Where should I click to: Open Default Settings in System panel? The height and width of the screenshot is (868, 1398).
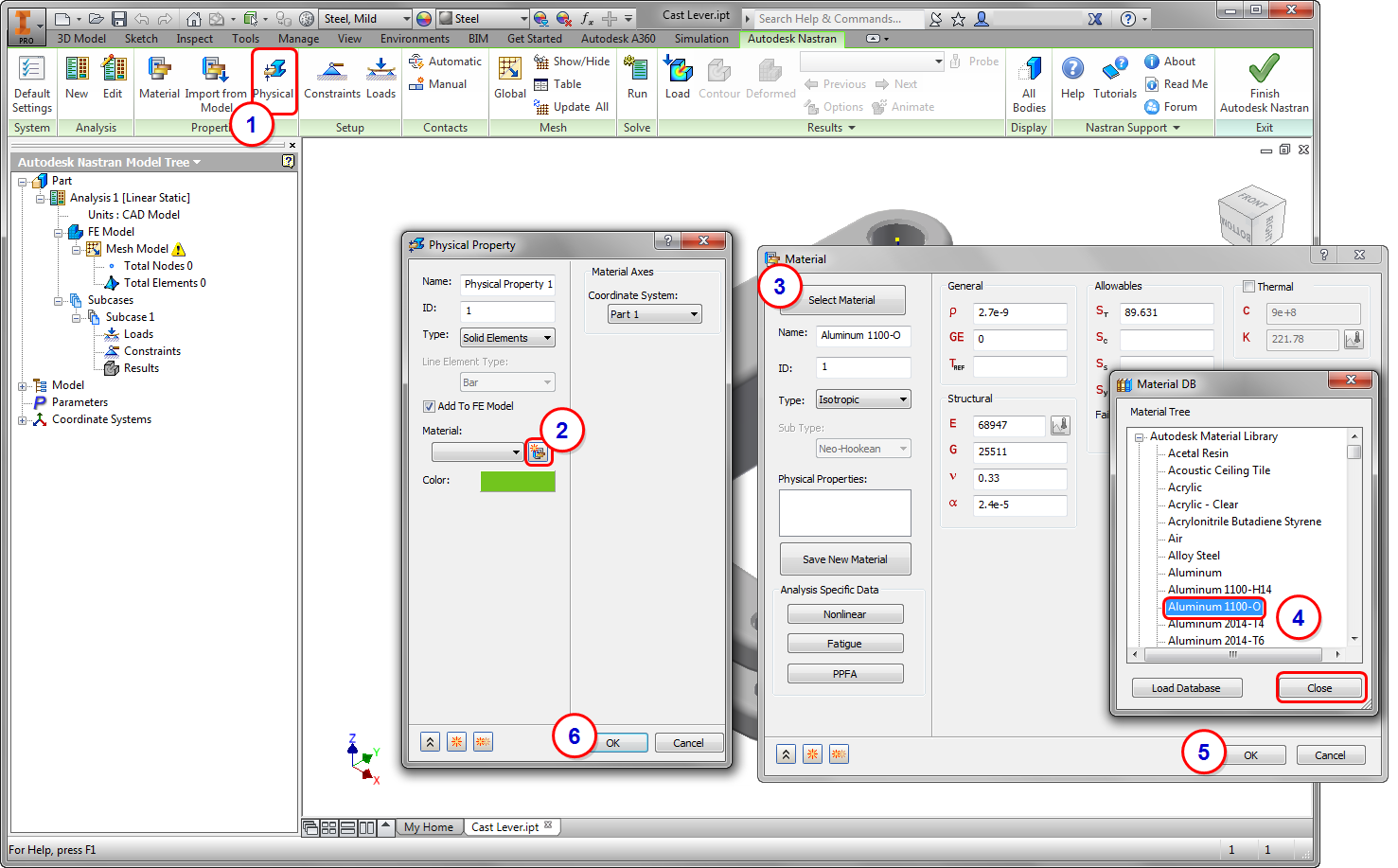point(32,83)
